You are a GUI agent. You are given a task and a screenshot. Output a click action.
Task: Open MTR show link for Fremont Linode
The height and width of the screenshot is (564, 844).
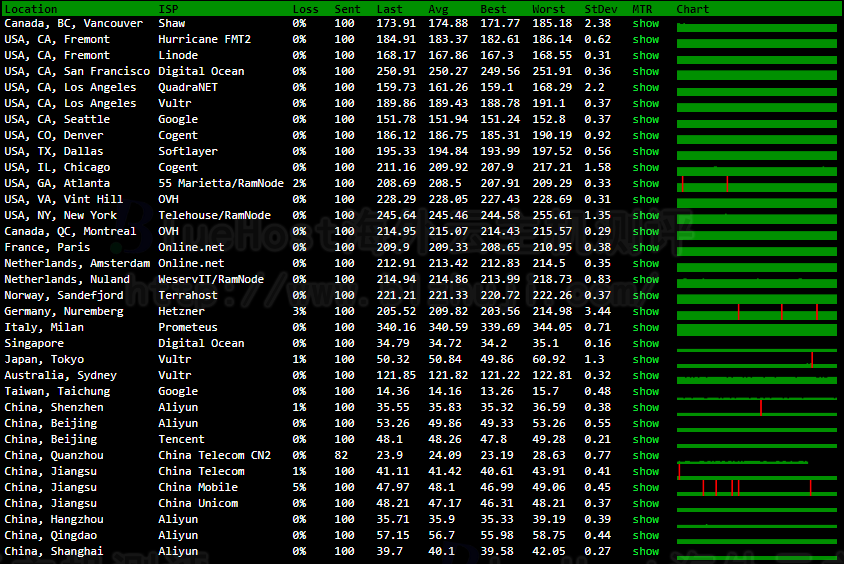[645, 55]
